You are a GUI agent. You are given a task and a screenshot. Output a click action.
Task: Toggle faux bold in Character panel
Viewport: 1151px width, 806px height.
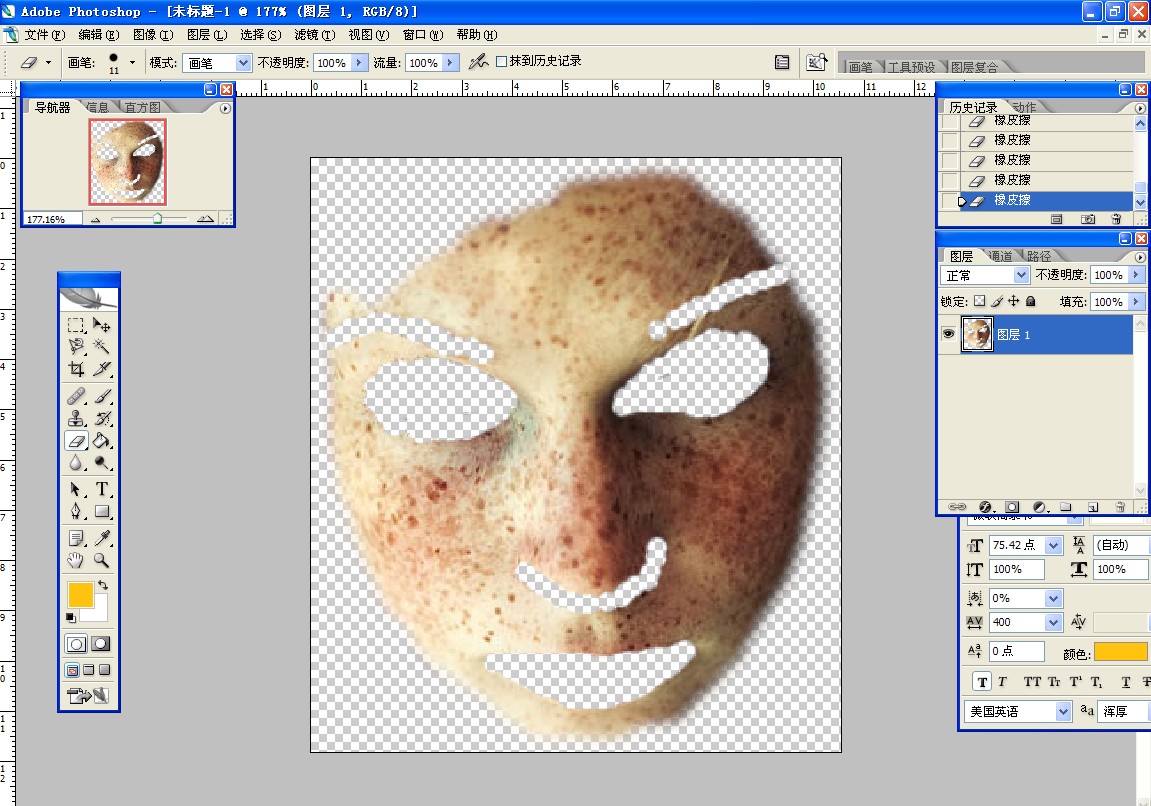[982, 682]
